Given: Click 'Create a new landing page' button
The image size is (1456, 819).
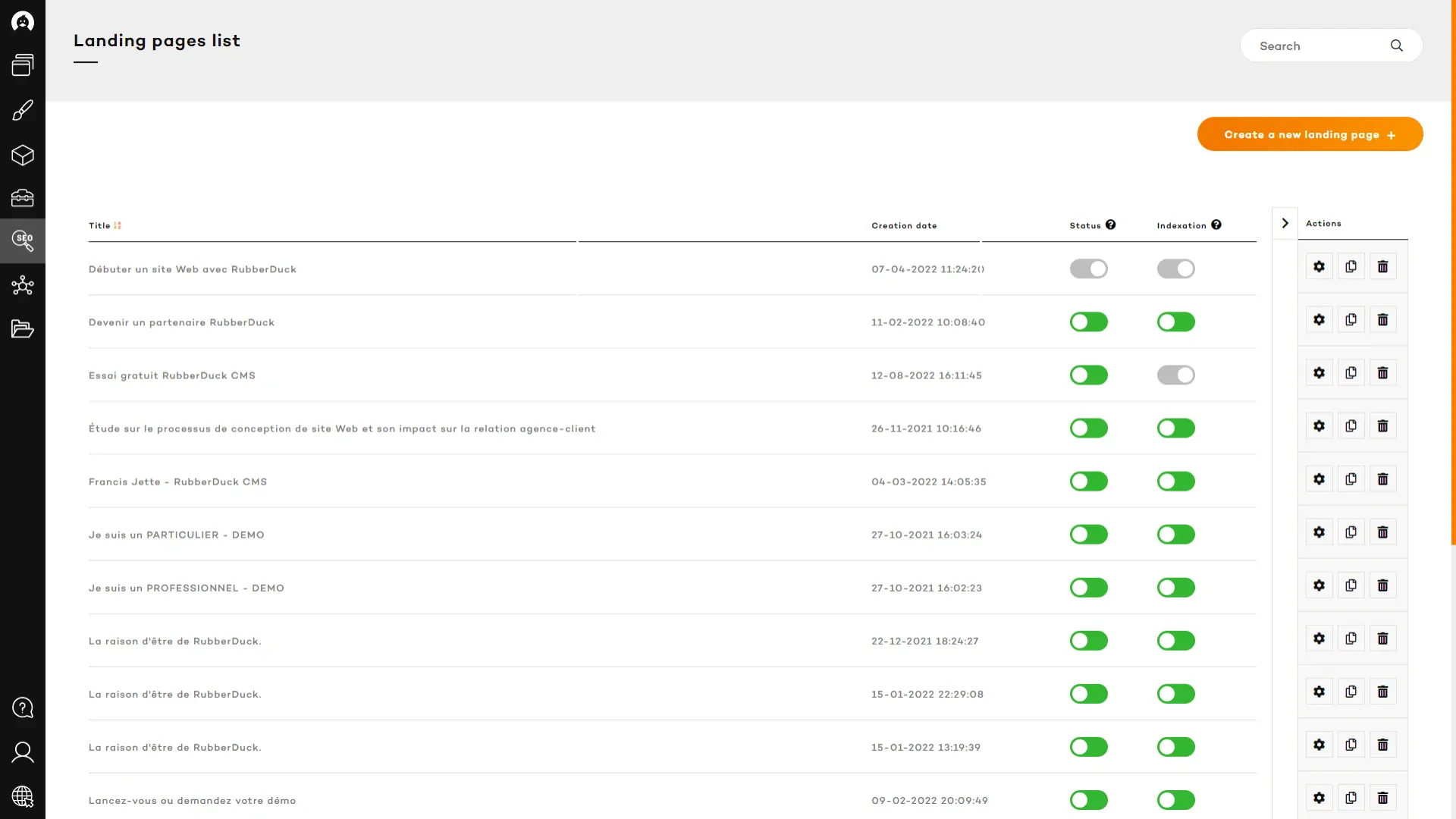Looking at the screenshot, I should point(1310,134).
